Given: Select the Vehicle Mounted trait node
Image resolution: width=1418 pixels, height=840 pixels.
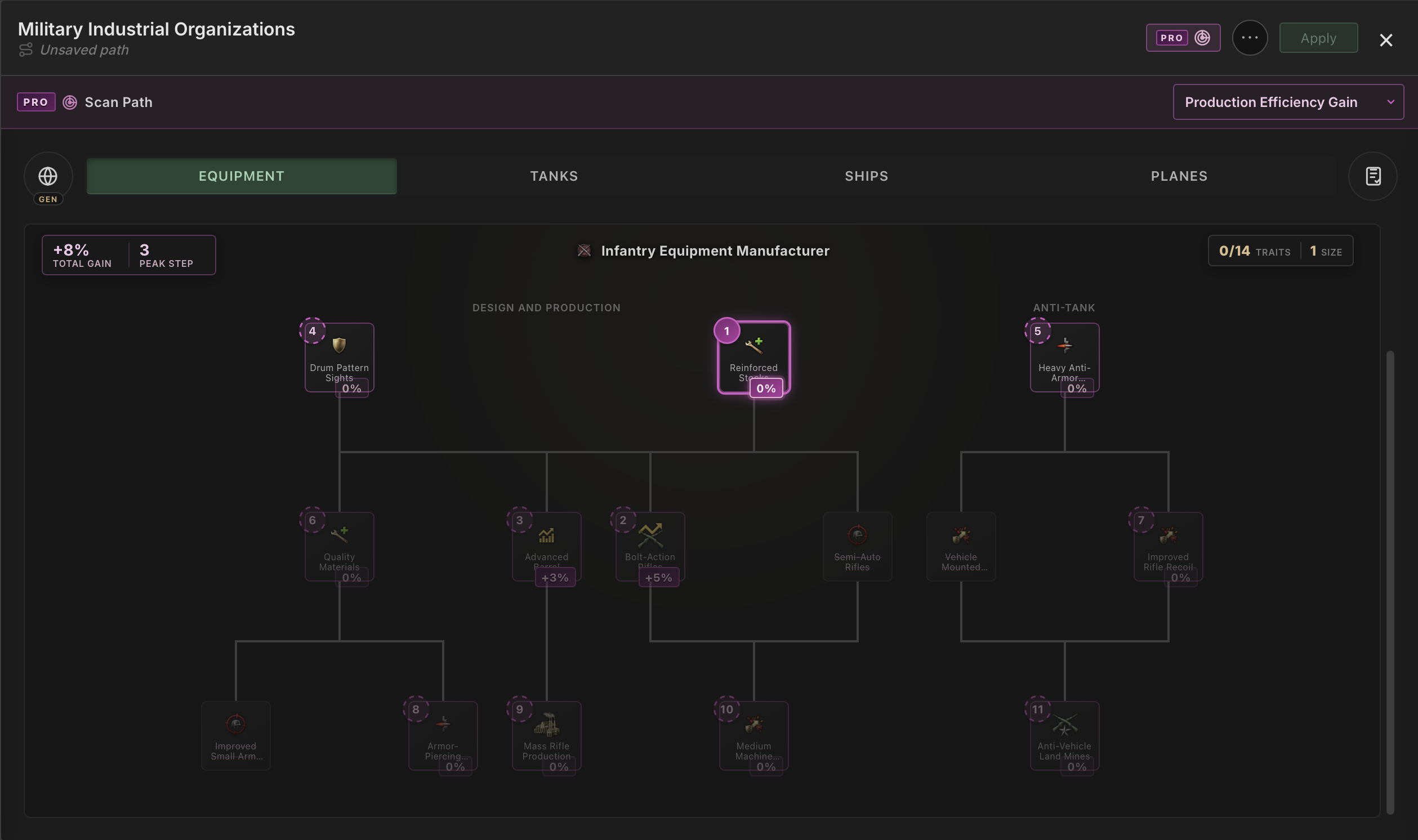Looking at the screenshot, I should point(961,546).
